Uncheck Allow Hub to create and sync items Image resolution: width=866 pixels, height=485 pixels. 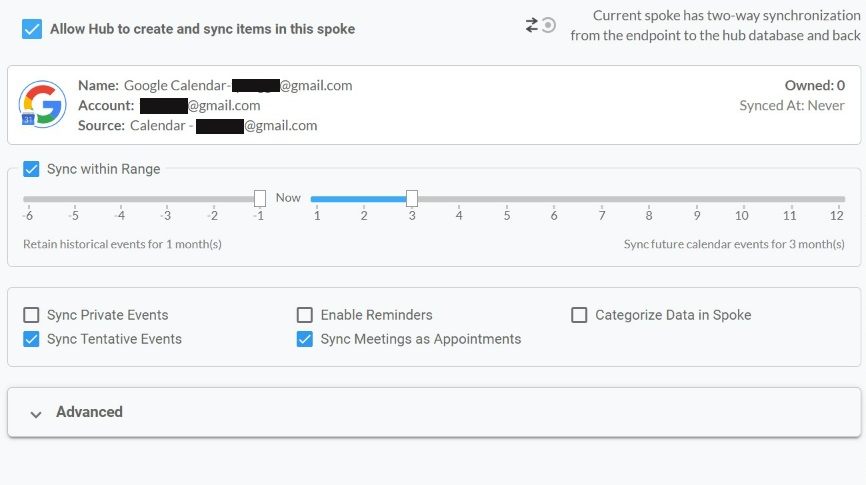point(32,29)
